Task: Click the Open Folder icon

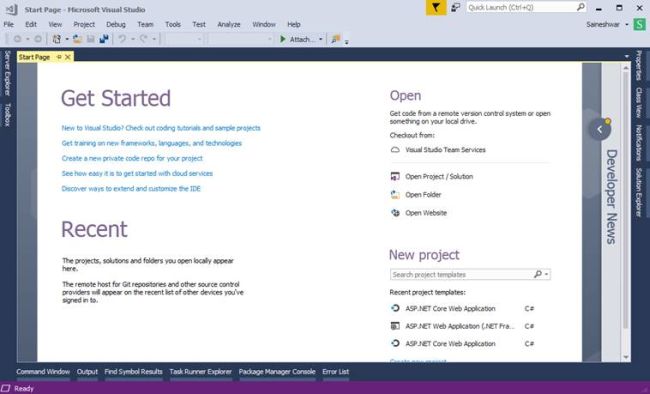Action: click(x=395, y=195)
